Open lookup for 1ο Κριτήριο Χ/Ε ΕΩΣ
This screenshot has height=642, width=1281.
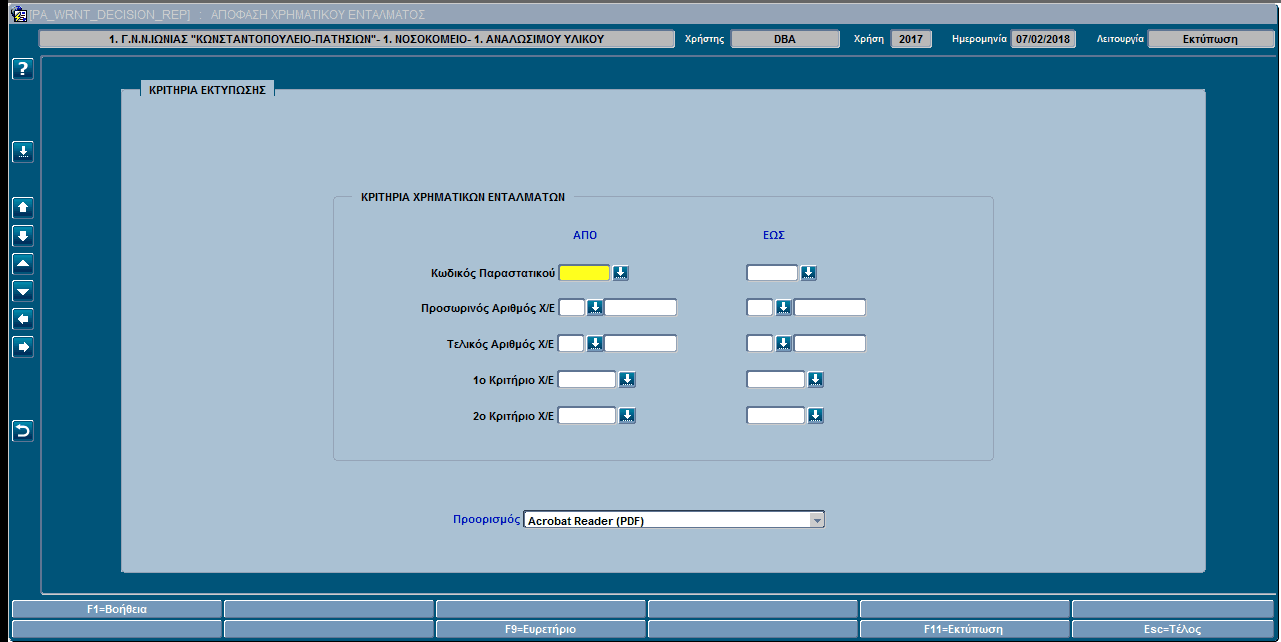tap(815, 379)
